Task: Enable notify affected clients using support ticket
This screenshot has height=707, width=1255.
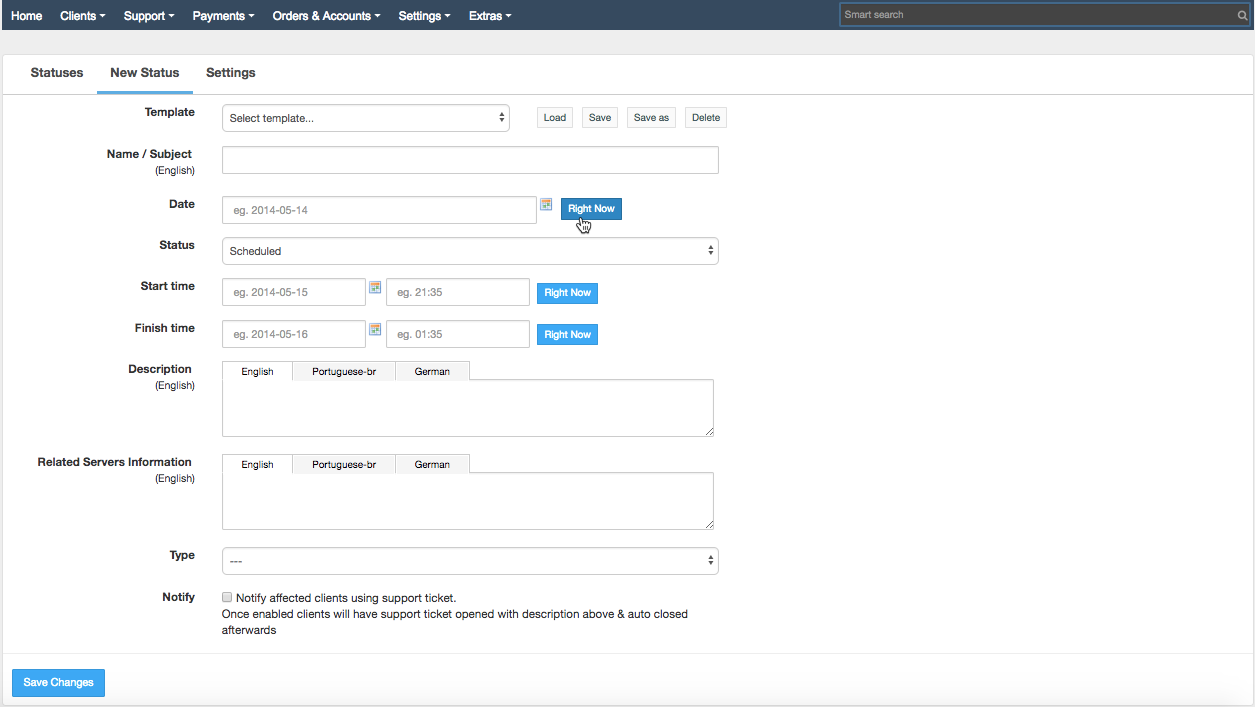Action: [x=227, y=596]
